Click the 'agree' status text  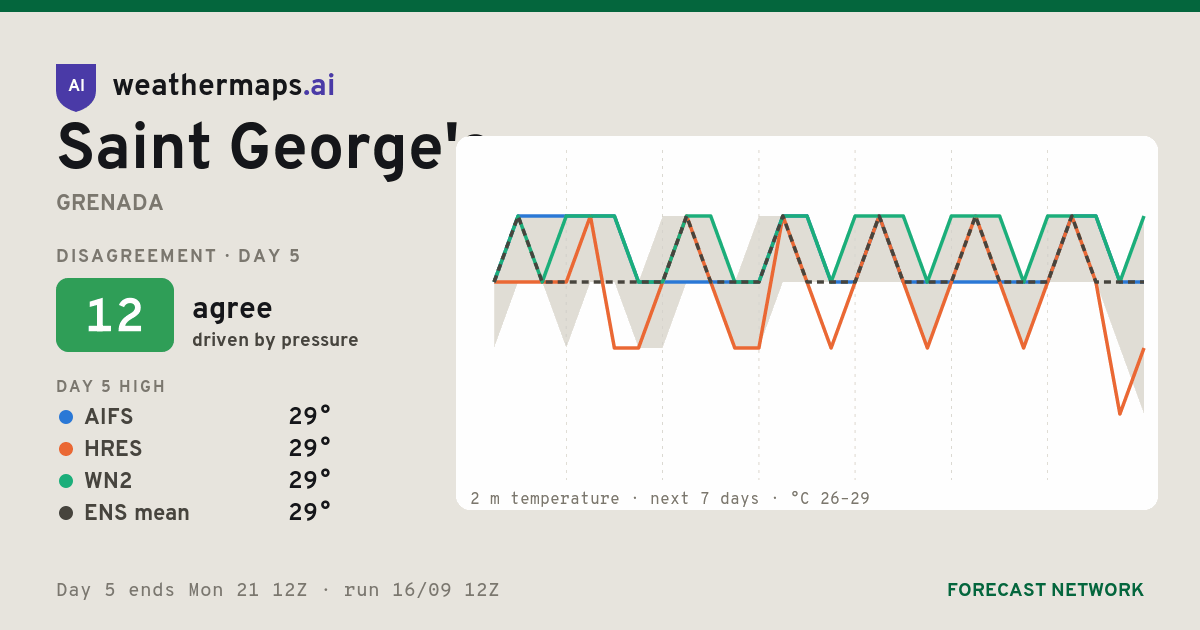coord(232,309)
